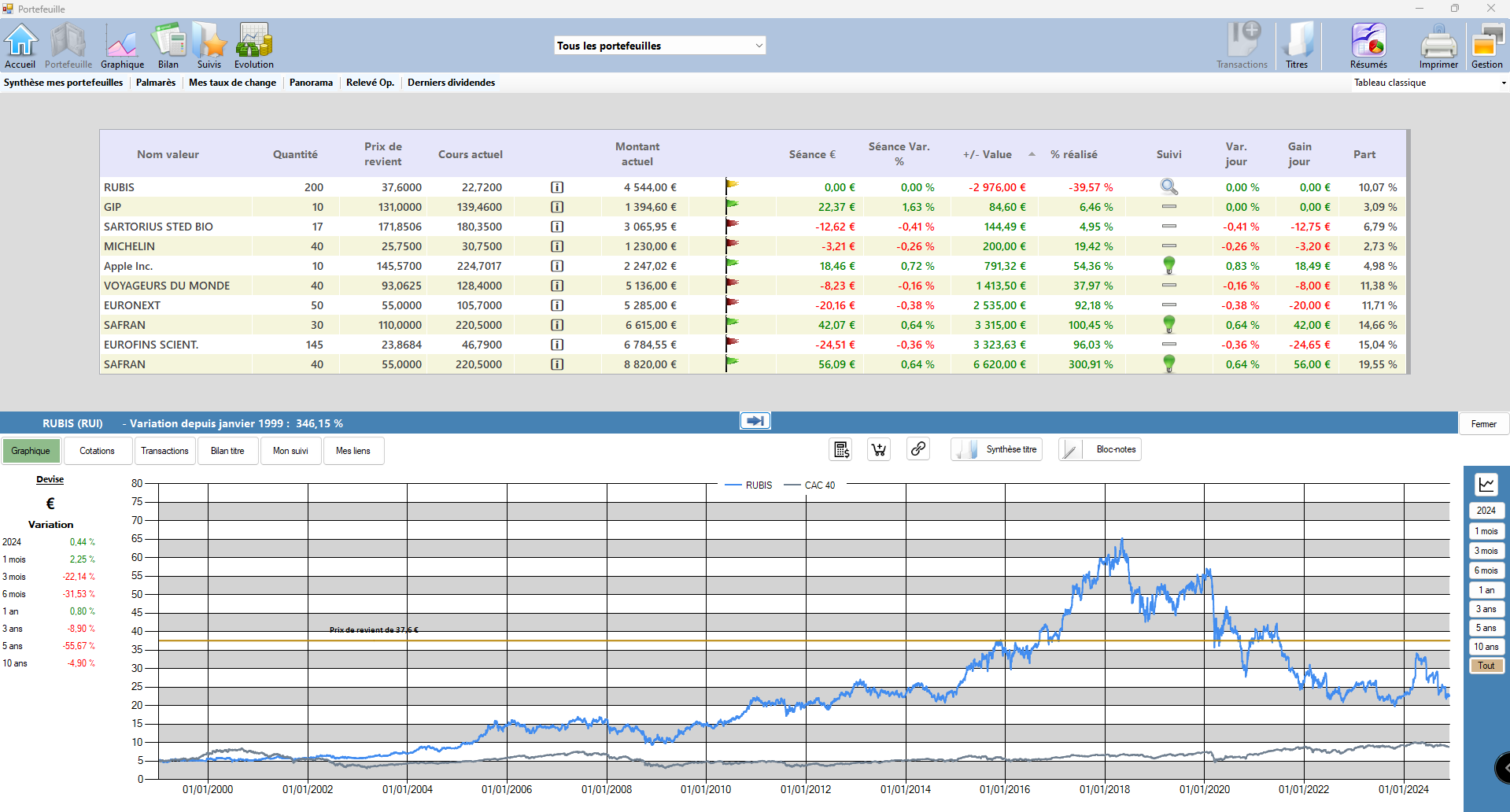
Task: Click the Devise link above euro symbol
Action: point(50,479)
